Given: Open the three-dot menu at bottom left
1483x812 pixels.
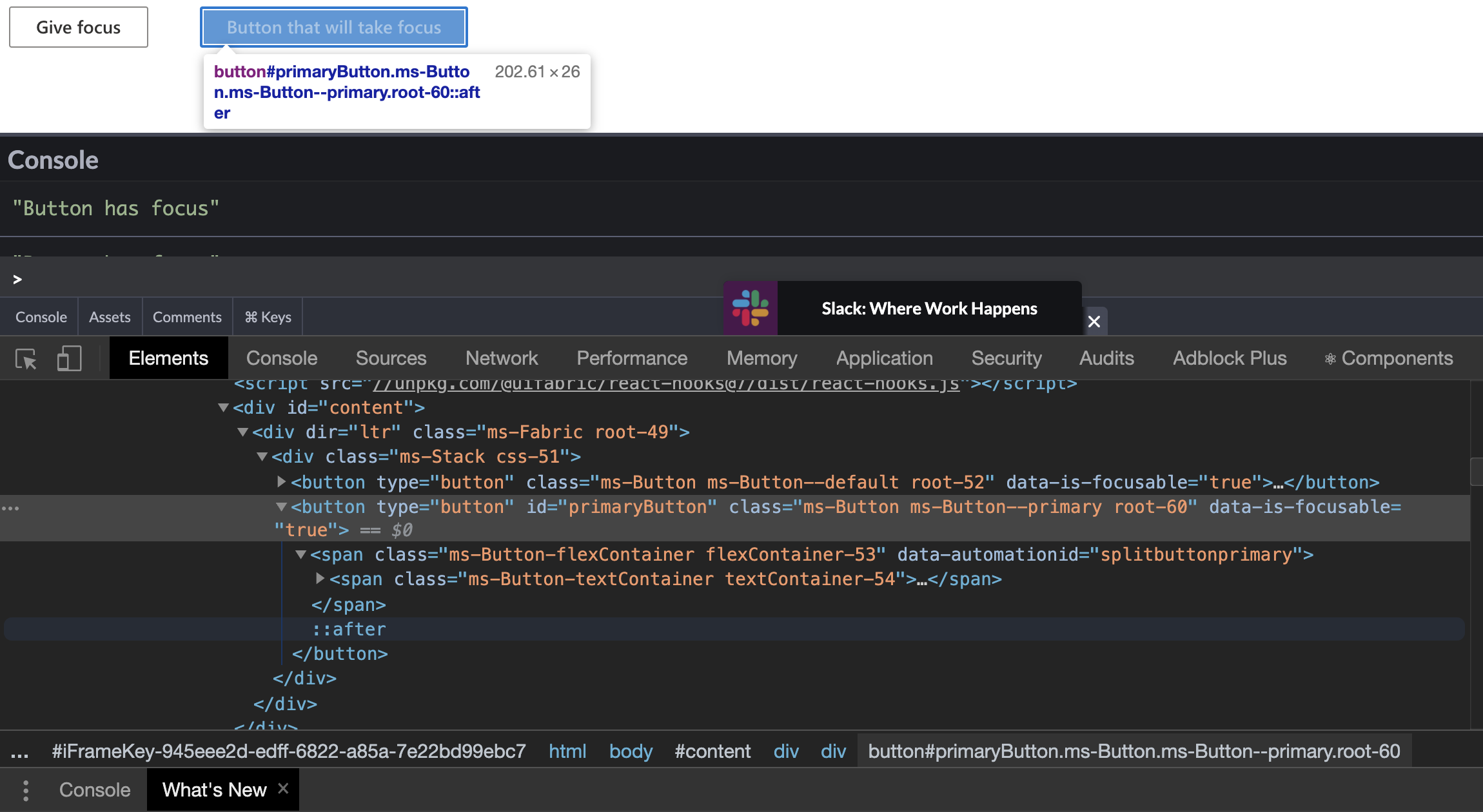Looking at the screenshot, I should point(26,789).
